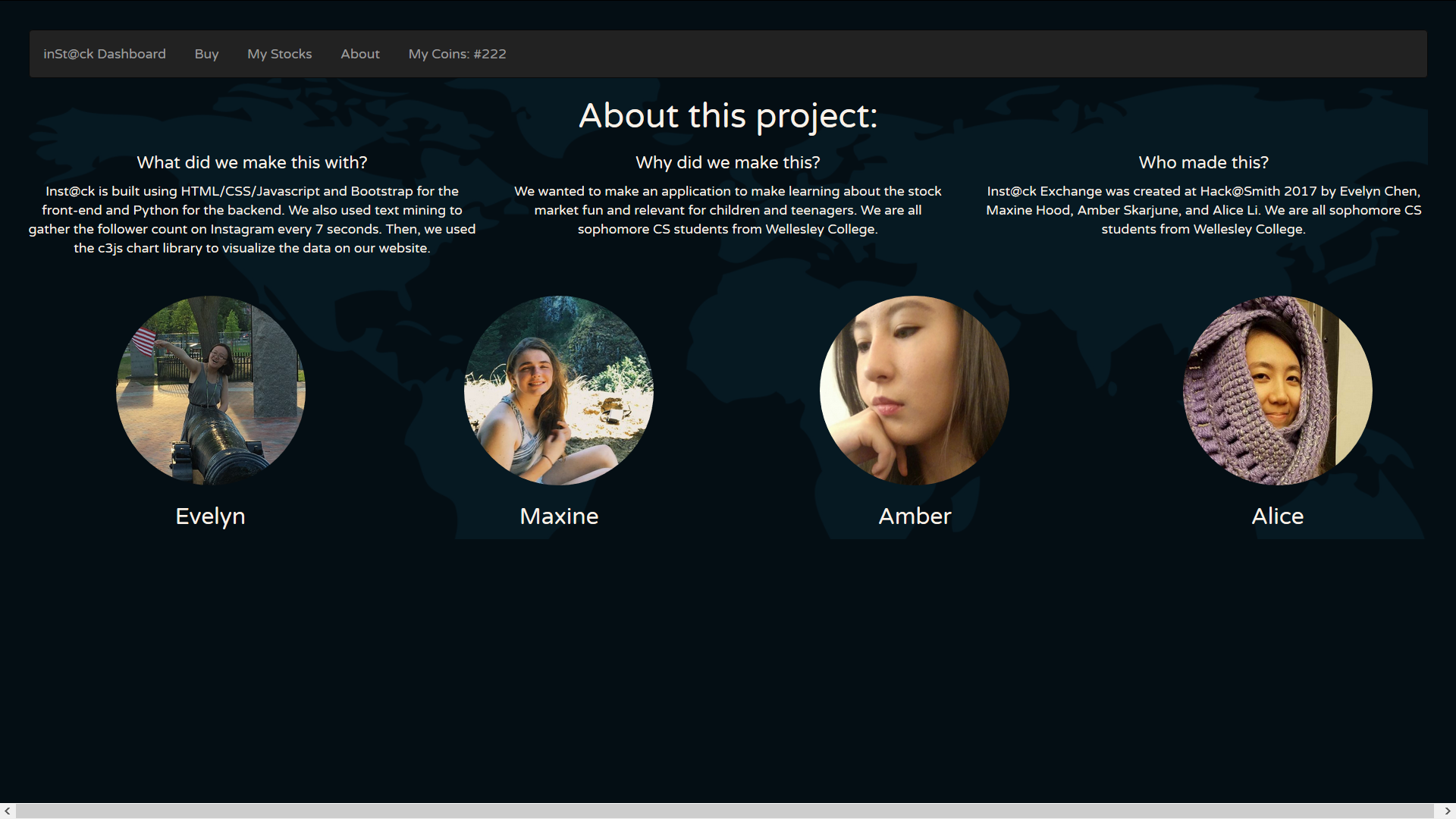
Task: Click the 'Who made this?' heading
Action: point(1203,162)
